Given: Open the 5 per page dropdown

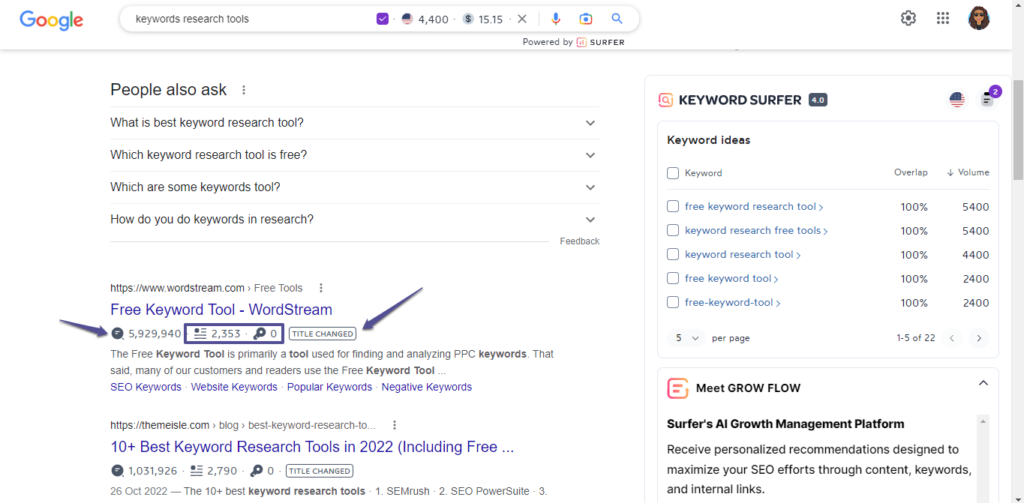Looking at the screenshot, I should (x=686, y=338).
